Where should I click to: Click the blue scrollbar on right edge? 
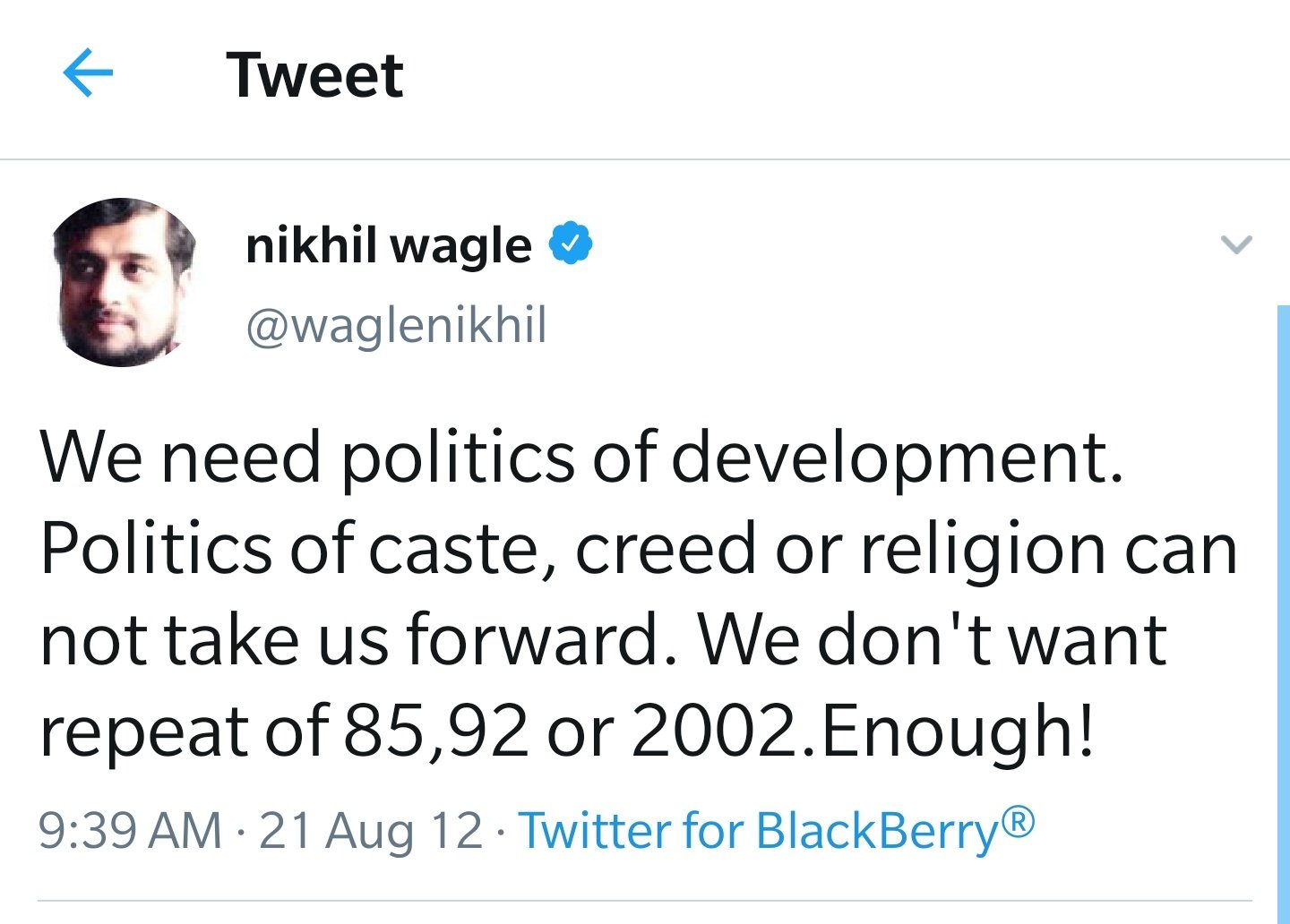(1282, 609)
